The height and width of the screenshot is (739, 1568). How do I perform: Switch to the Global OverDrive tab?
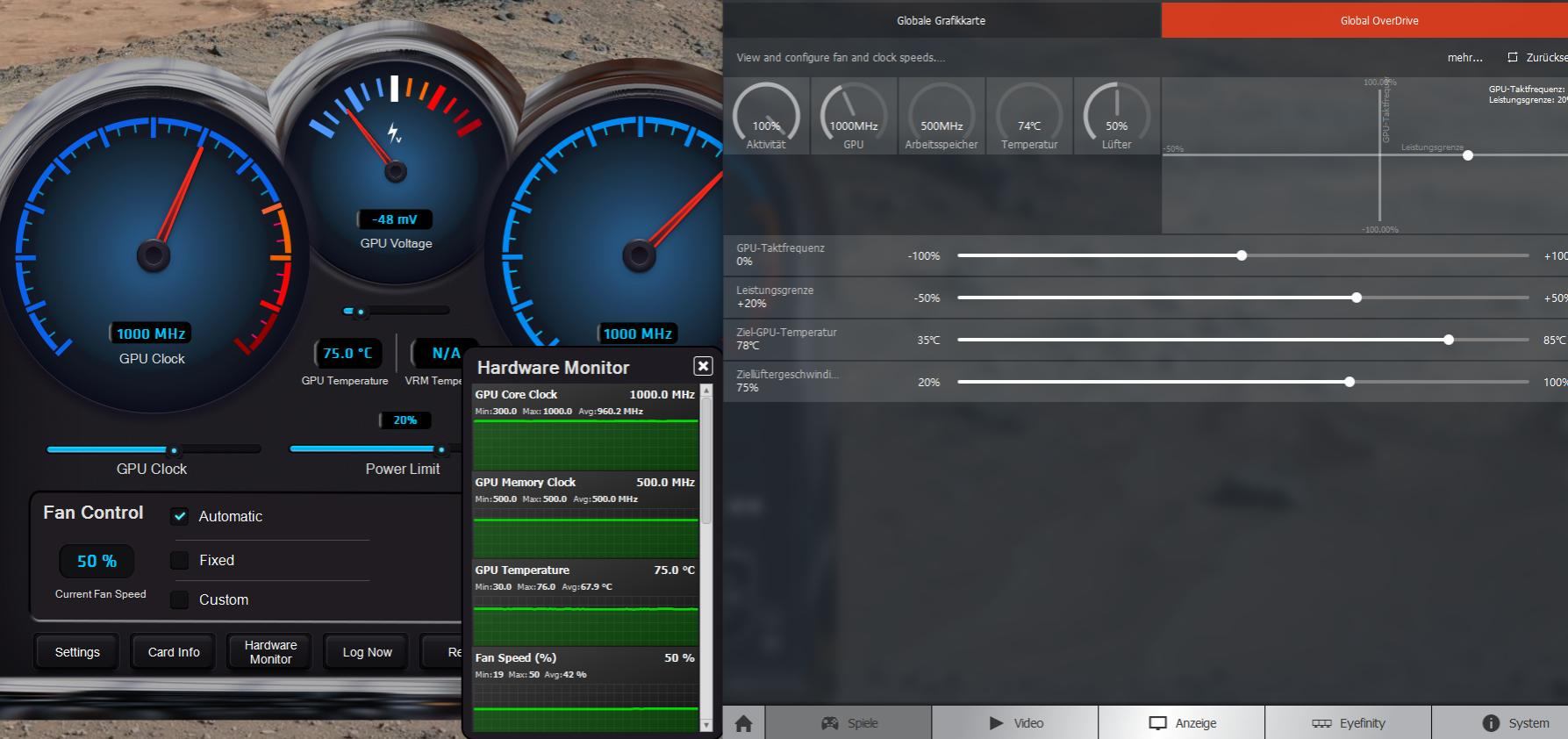[1365, 20]
